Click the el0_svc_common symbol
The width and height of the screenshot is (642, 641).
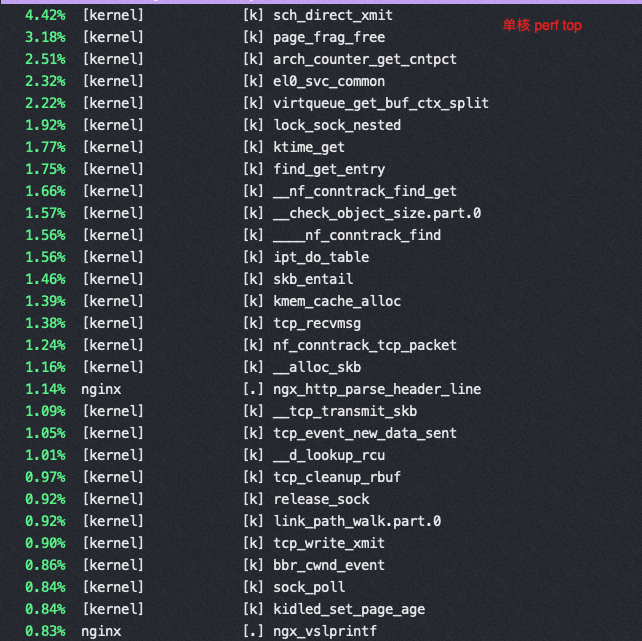pyautogui.click(x=329, y=81)
